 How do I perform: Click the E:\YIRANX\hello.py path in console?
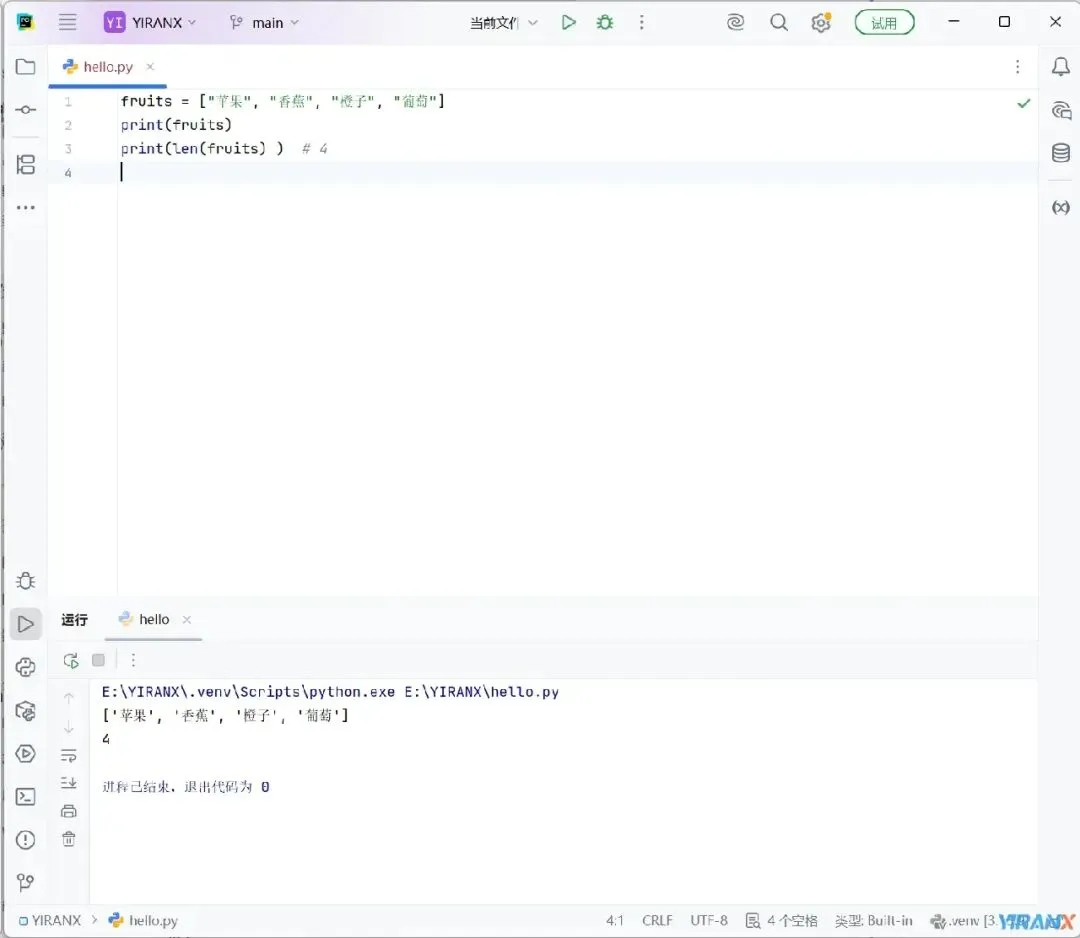click(x=481, y=691)
